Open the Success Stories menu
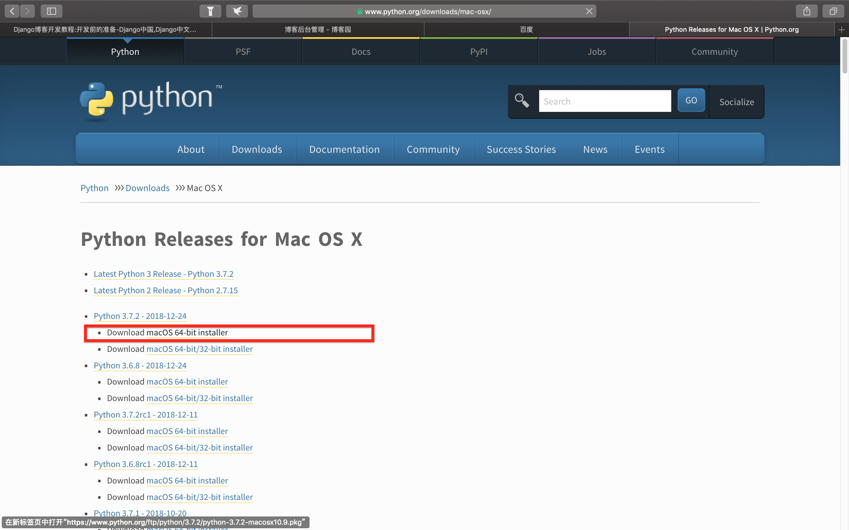Viewport: 849px width, 530px height. [521, 149]
